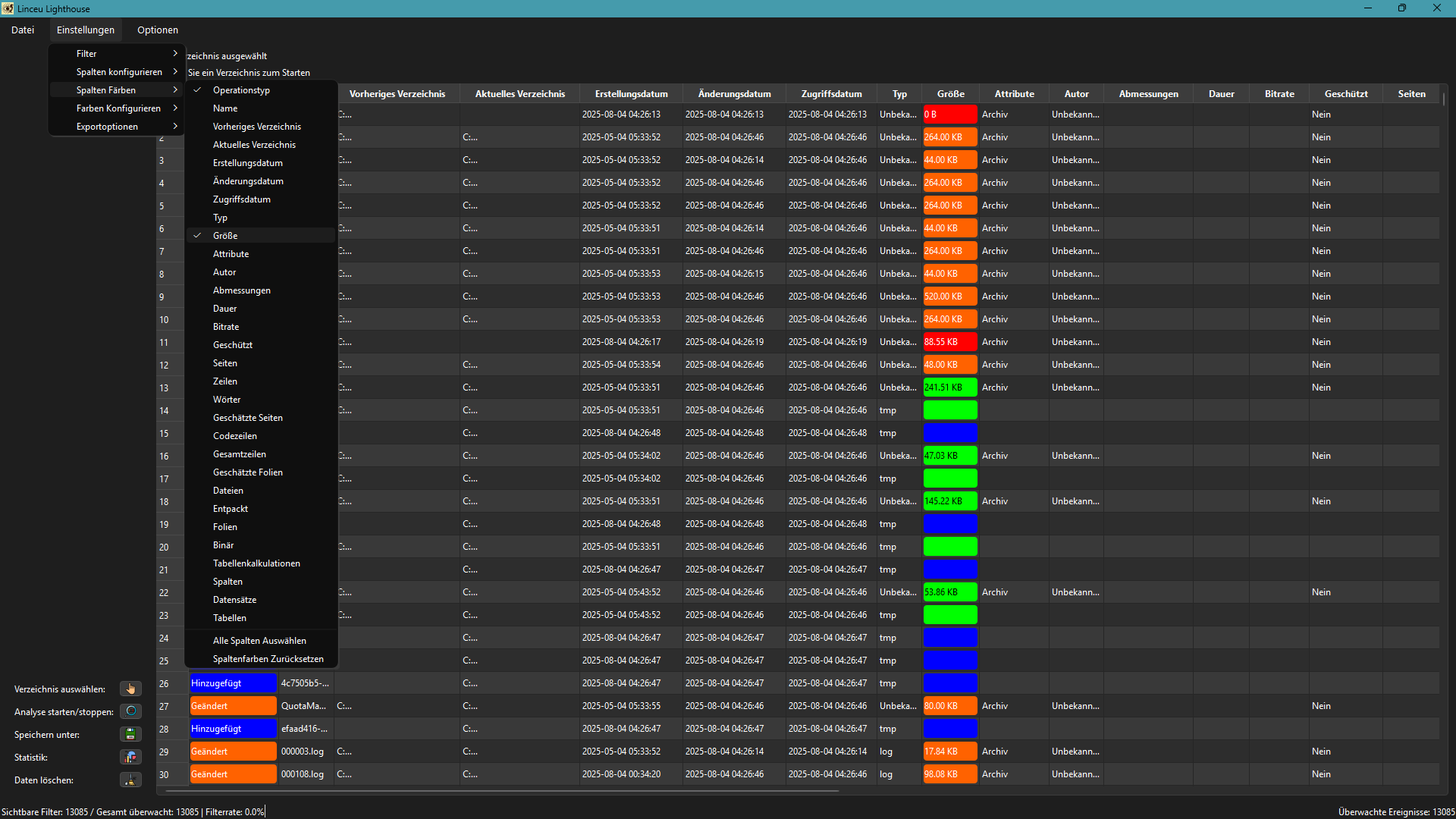Open the Farben Konfigurieren submenu

click(118, 108)
